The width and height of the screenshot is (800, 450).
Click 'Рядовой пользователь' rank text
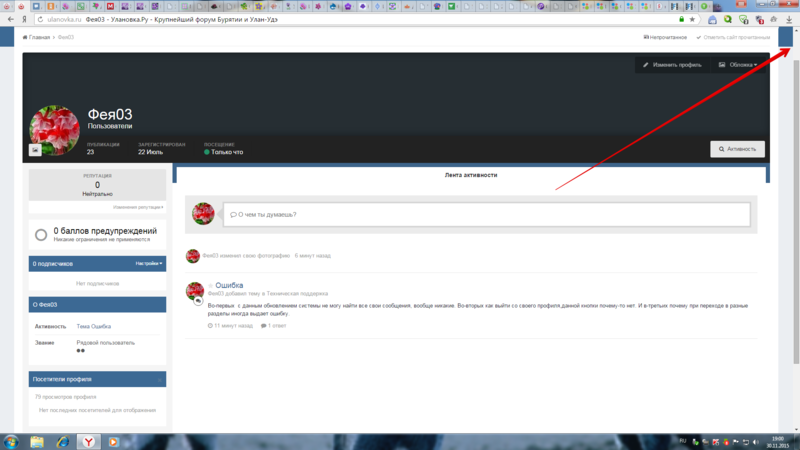(x=106, y=343)
